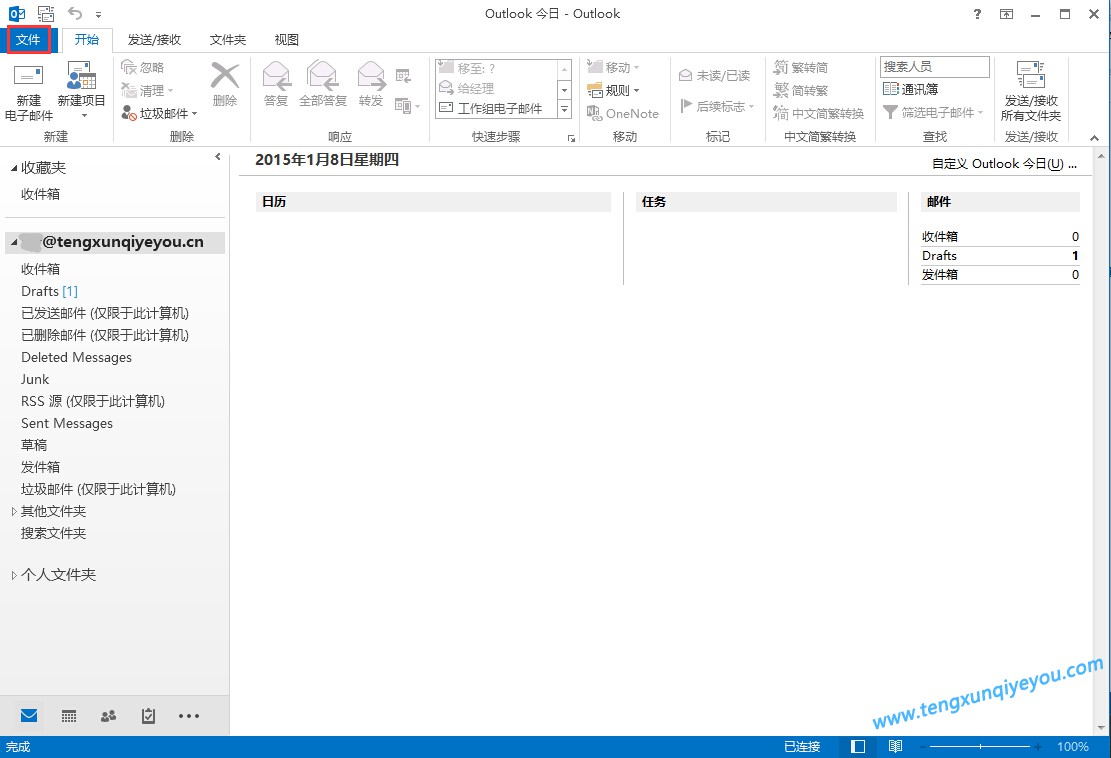Viewport: 1111px width, 758px height.
Task: Open Drafts link in 邮件 summary
Action: pos(939,256)
